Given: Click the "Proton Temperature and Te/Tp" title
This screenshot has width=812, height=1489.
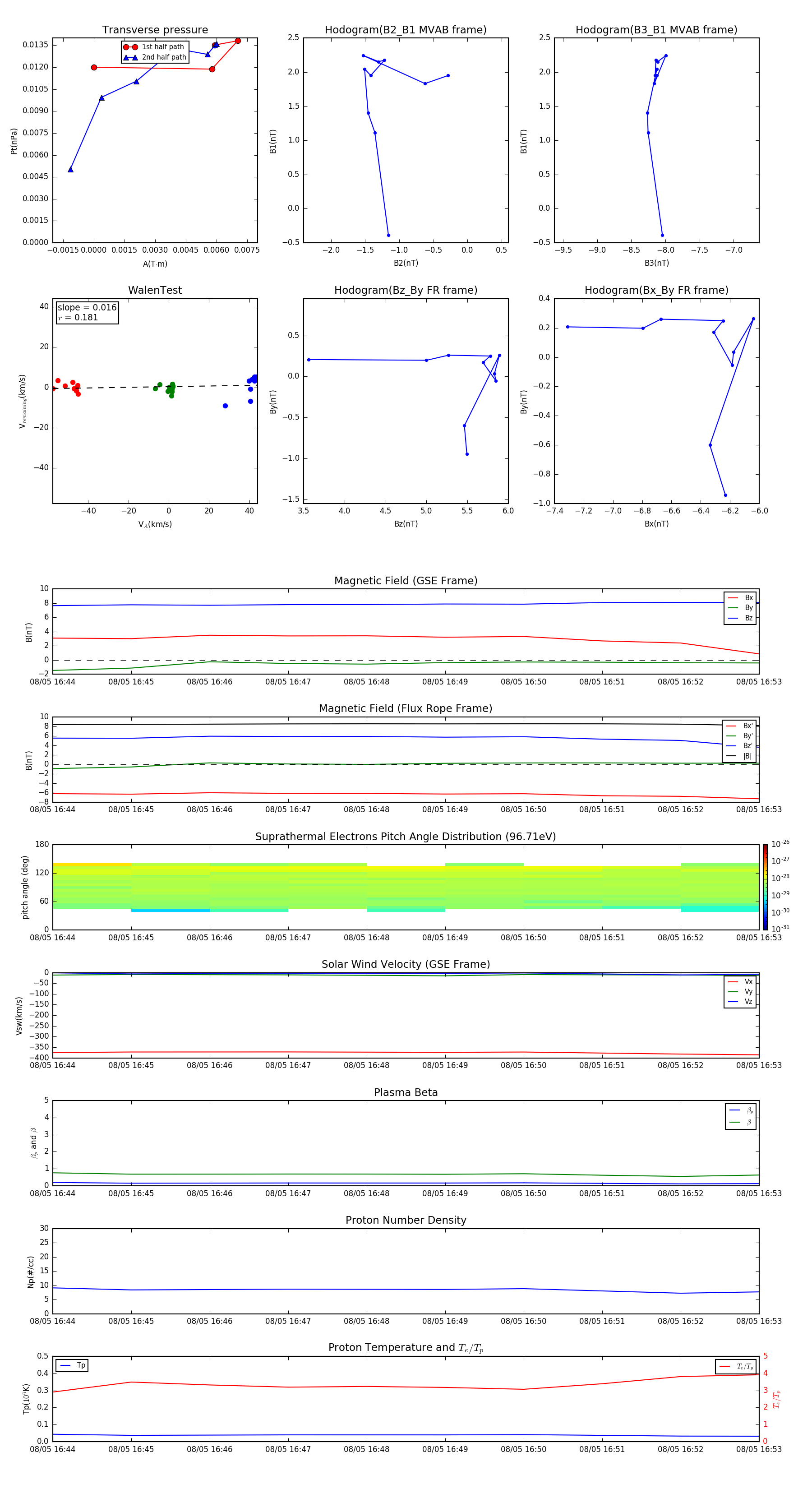Looking at the screenshot, I should (406, 1349).
